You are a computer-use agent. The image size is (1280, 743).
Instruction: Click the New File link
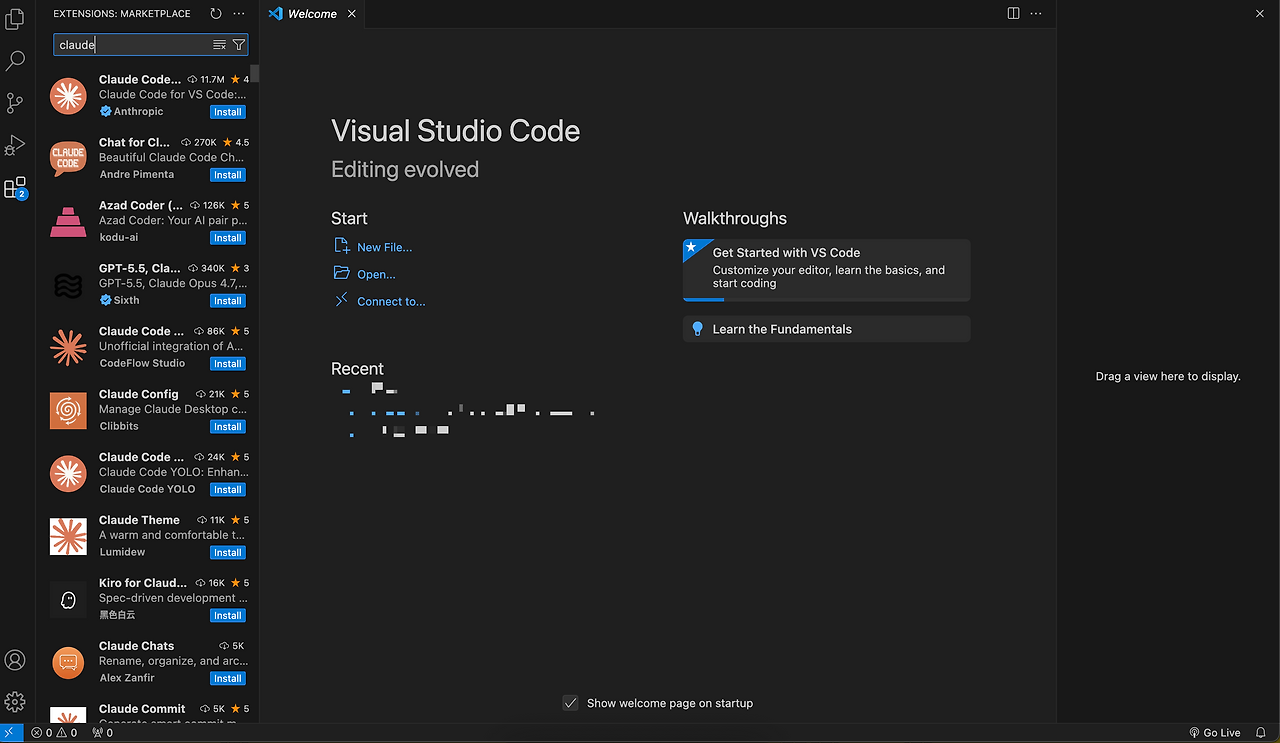pos(384,247)
